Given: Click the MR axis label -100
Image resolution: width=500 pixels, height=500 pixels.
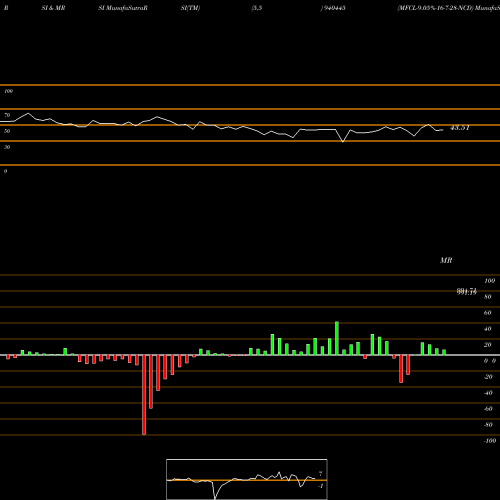Looking at the screenshot, I should click(x=490, y=441).
